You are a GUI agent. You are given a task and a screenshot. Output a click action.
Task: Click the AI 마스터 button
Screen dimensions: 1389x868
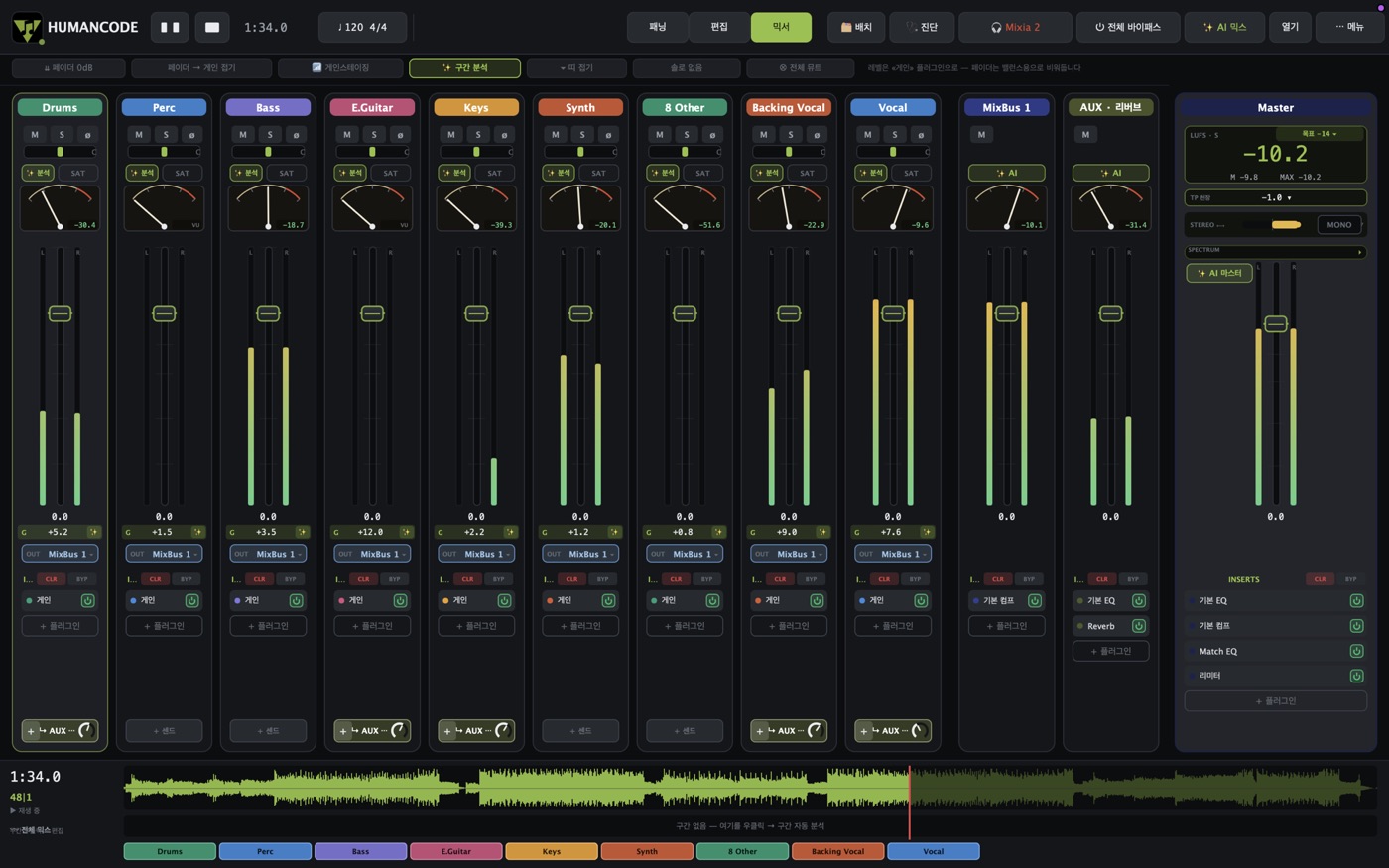[1219, 273]
